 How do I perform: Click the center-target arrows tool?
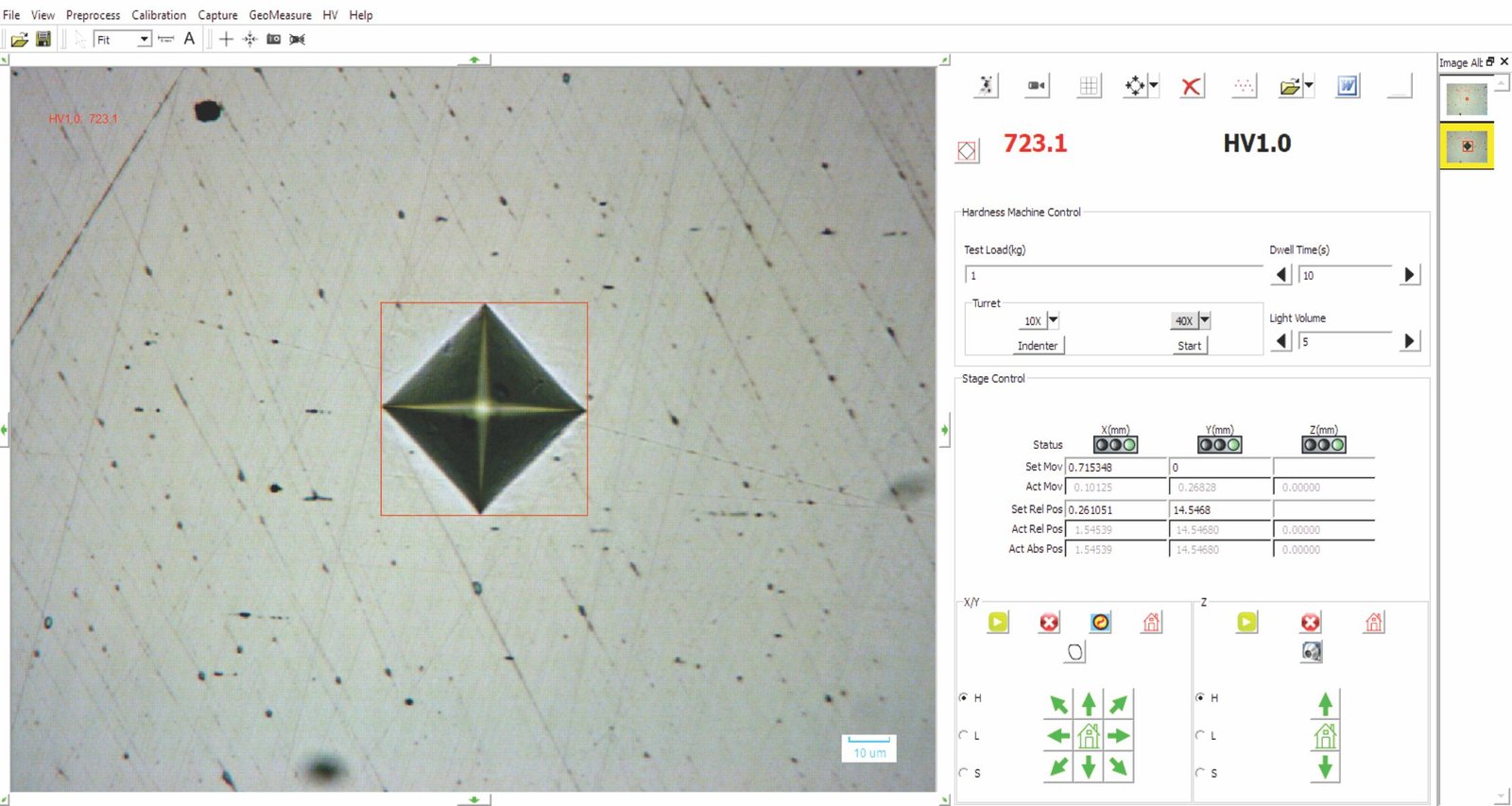click(x=249, y=39)
